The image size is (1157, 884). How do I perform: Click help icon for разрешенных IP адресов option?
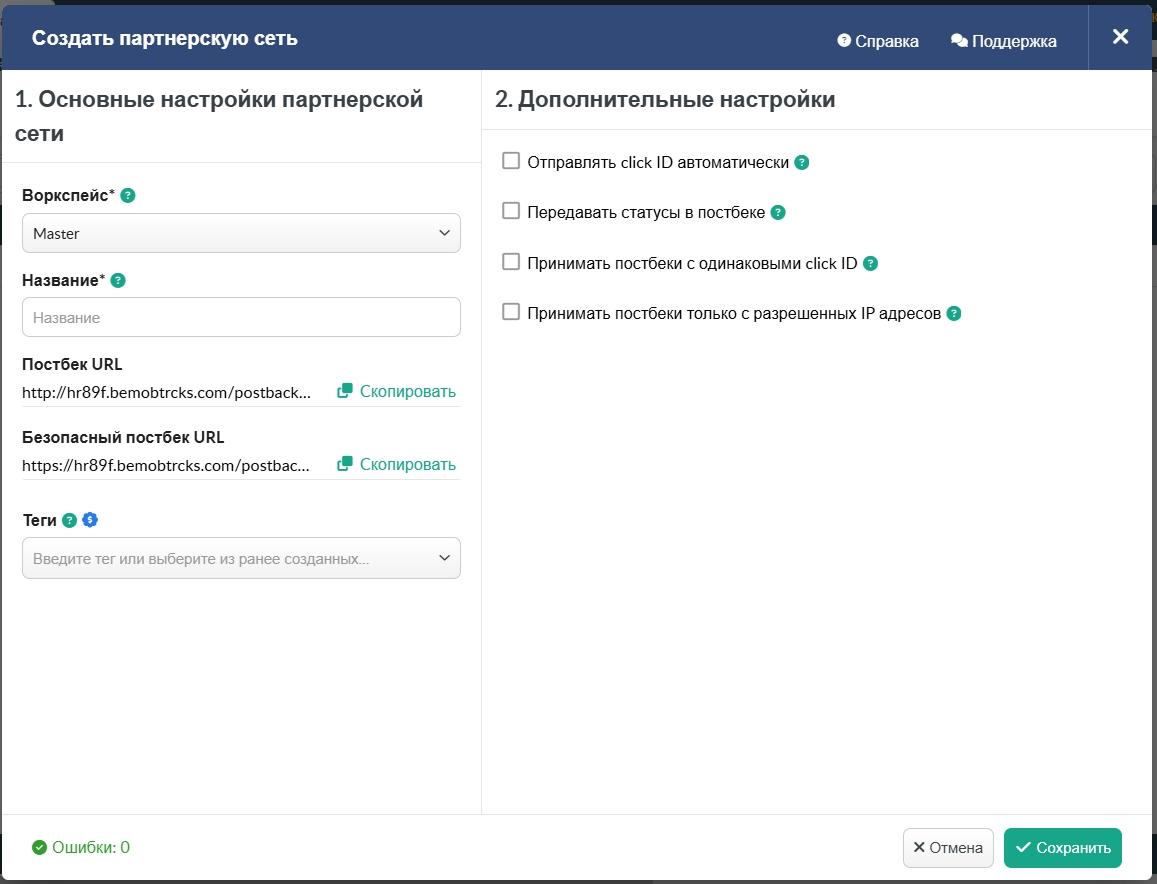click(954, 314)
